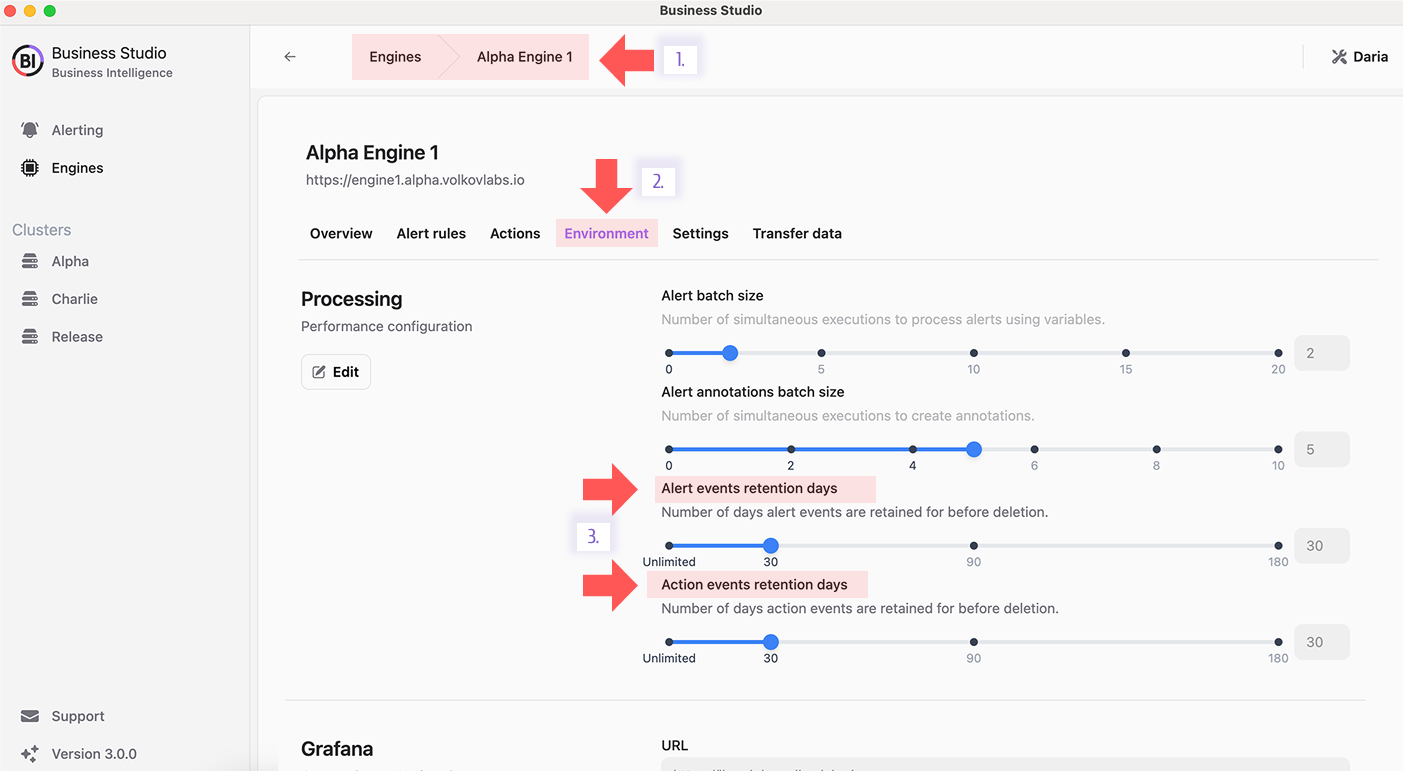
Task: Set Alert batch size slider to 10
Action: 974,353
